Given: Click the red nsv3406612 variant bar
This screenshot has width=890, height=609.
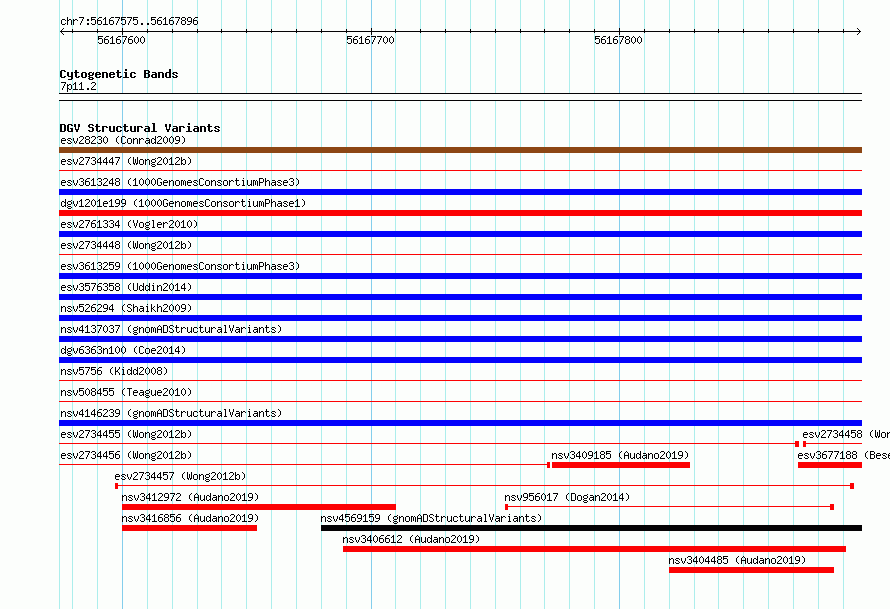Looking at the screenshot, I should [x=594, y=549].
